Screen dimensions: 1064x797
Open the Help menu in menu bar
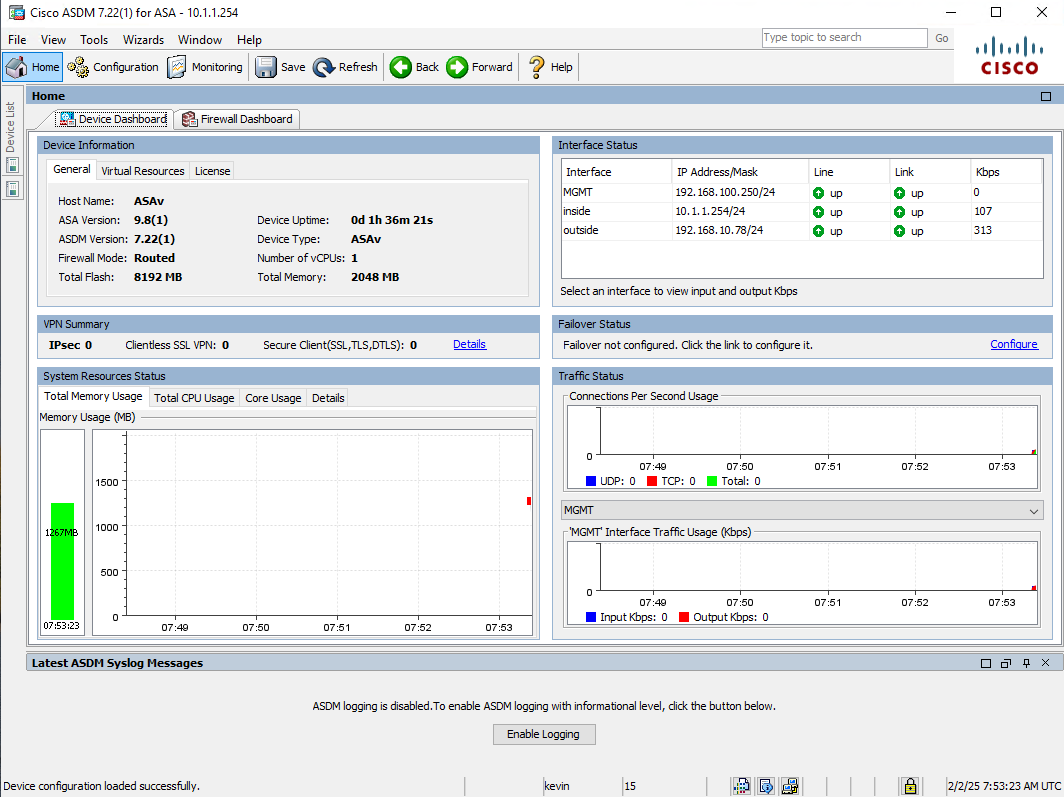pos(249,40)
